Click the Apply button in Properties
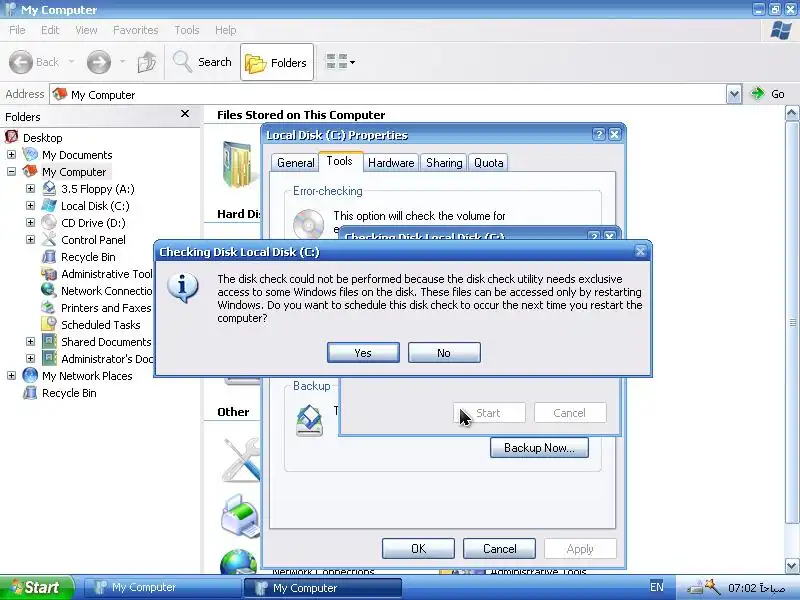 pyautogui.click(x=580, y=548)
